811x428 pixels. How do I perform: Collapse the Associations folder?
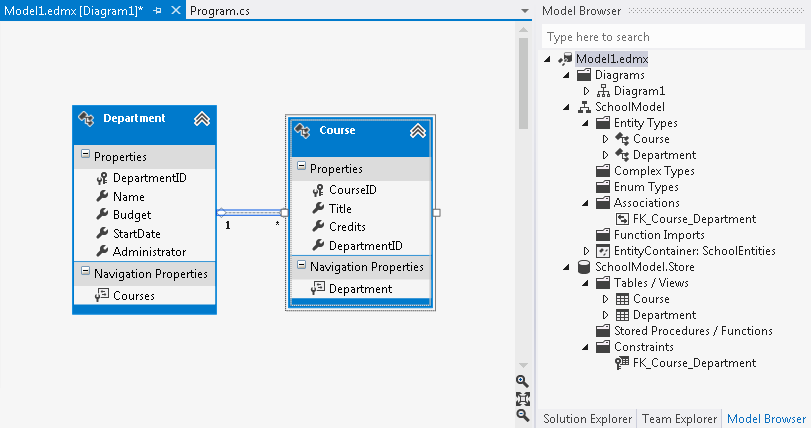(586, 203)
